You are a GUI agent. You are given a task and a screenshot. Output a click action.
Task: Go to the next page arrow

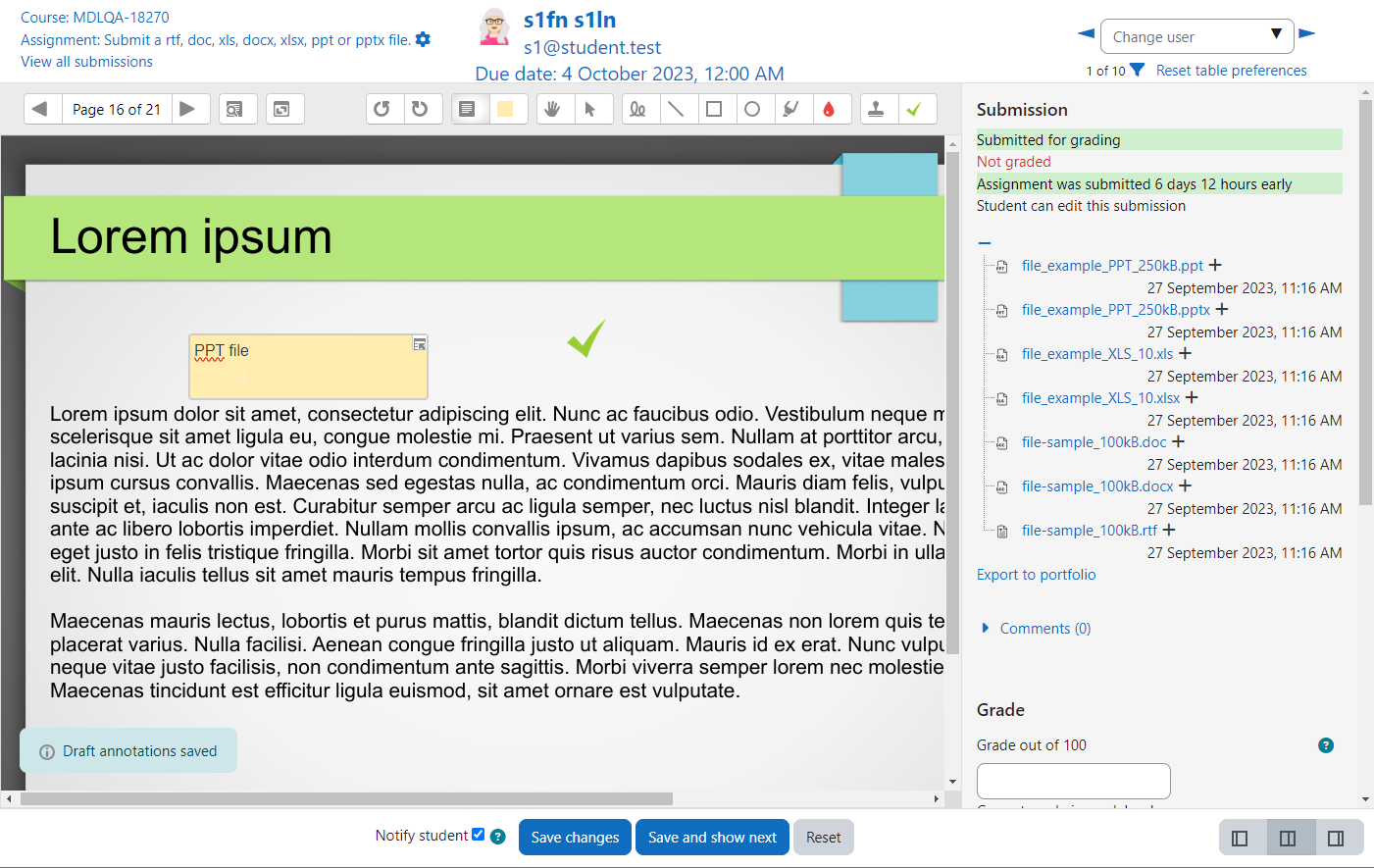point(188,109)
